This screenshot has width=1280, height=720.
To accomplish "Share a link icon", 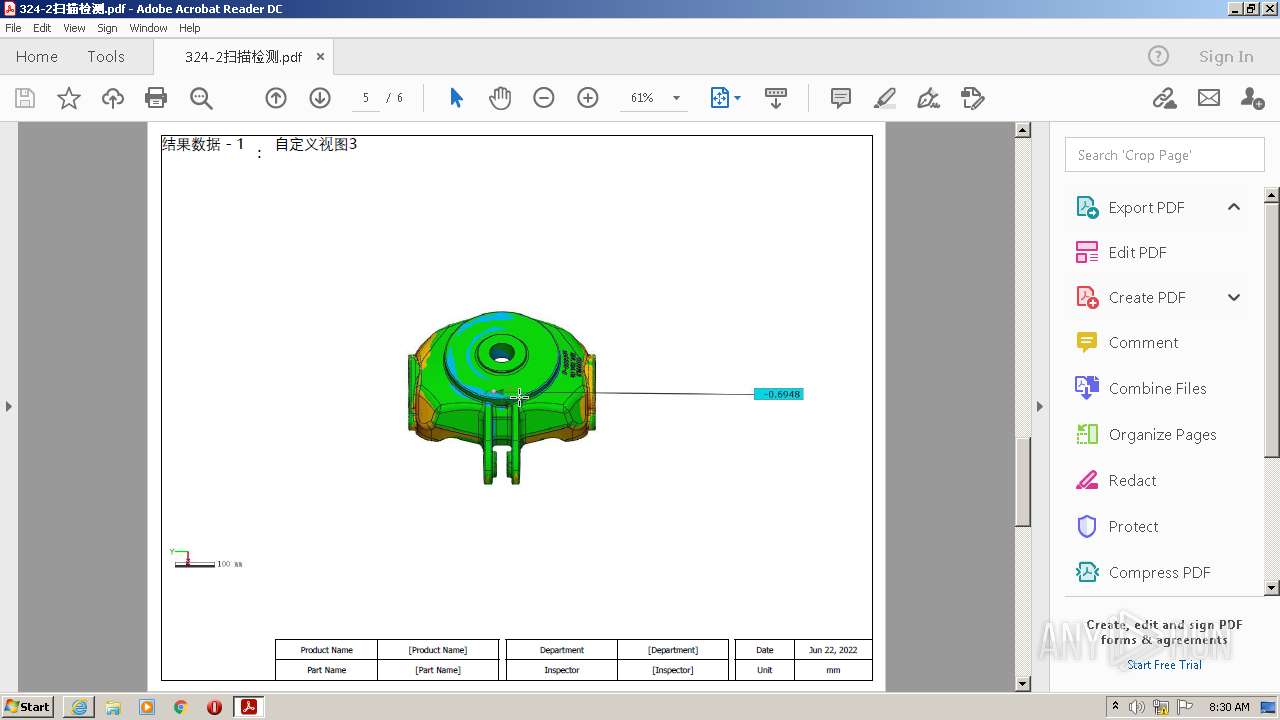I will click(1164, 98).
